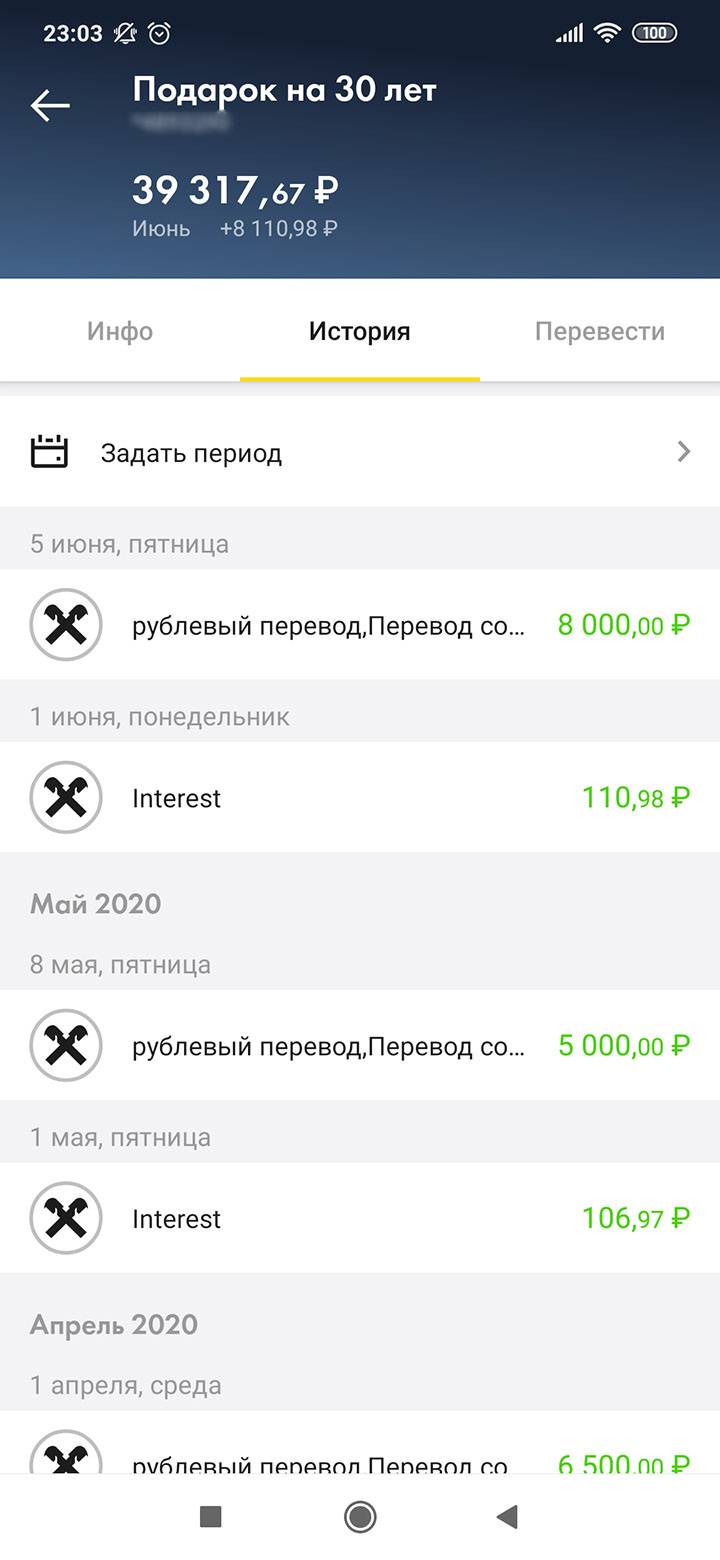Open the 5 000,00 ₽ transfer details

[x=360, y=1046]
